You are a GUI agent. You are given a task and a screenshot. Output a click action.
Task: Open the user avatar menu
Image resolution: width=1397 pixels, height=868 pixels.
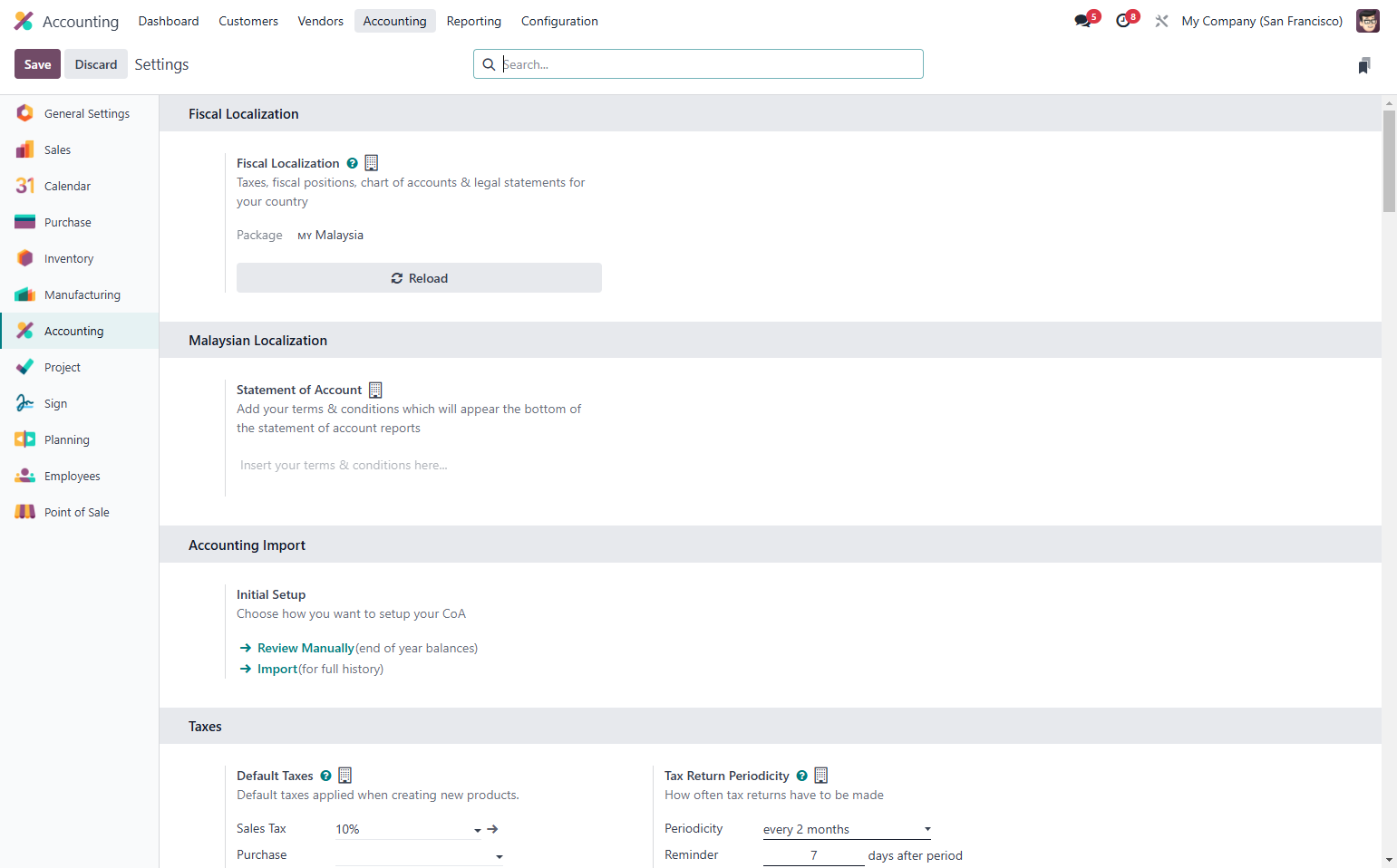[1368, 21]
